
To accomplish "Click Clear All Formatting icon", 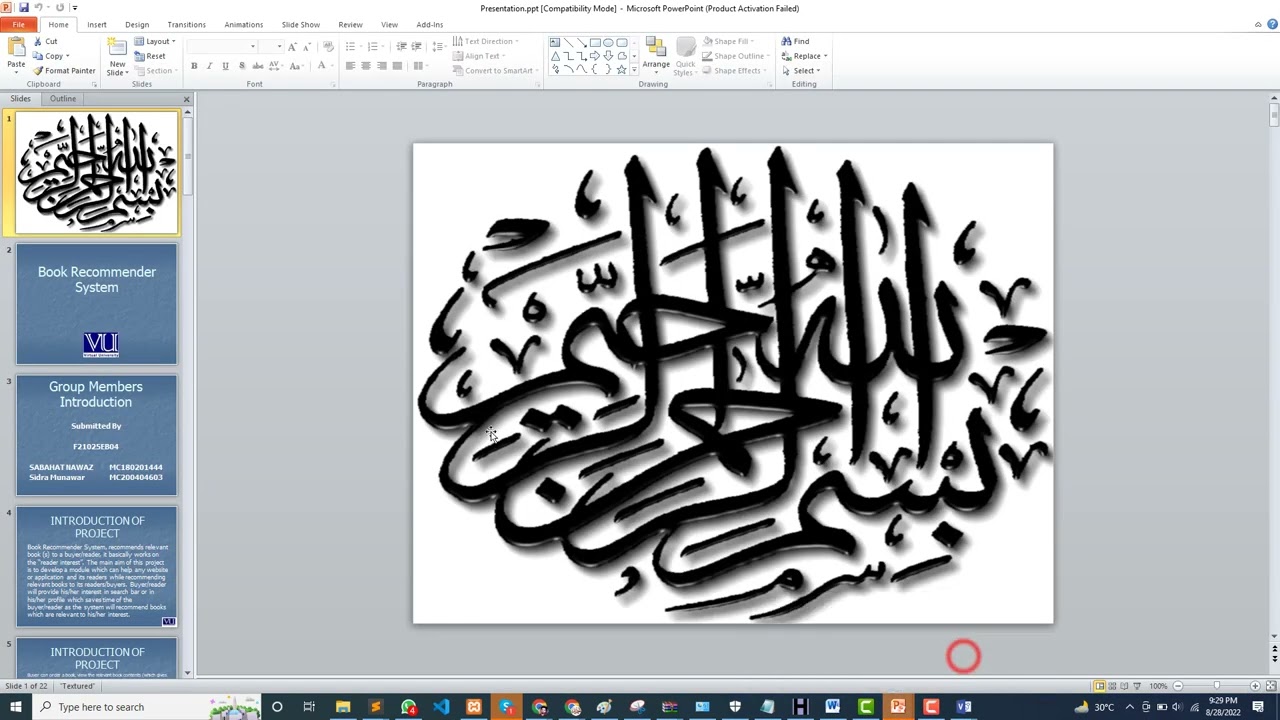I will (328, 46).
